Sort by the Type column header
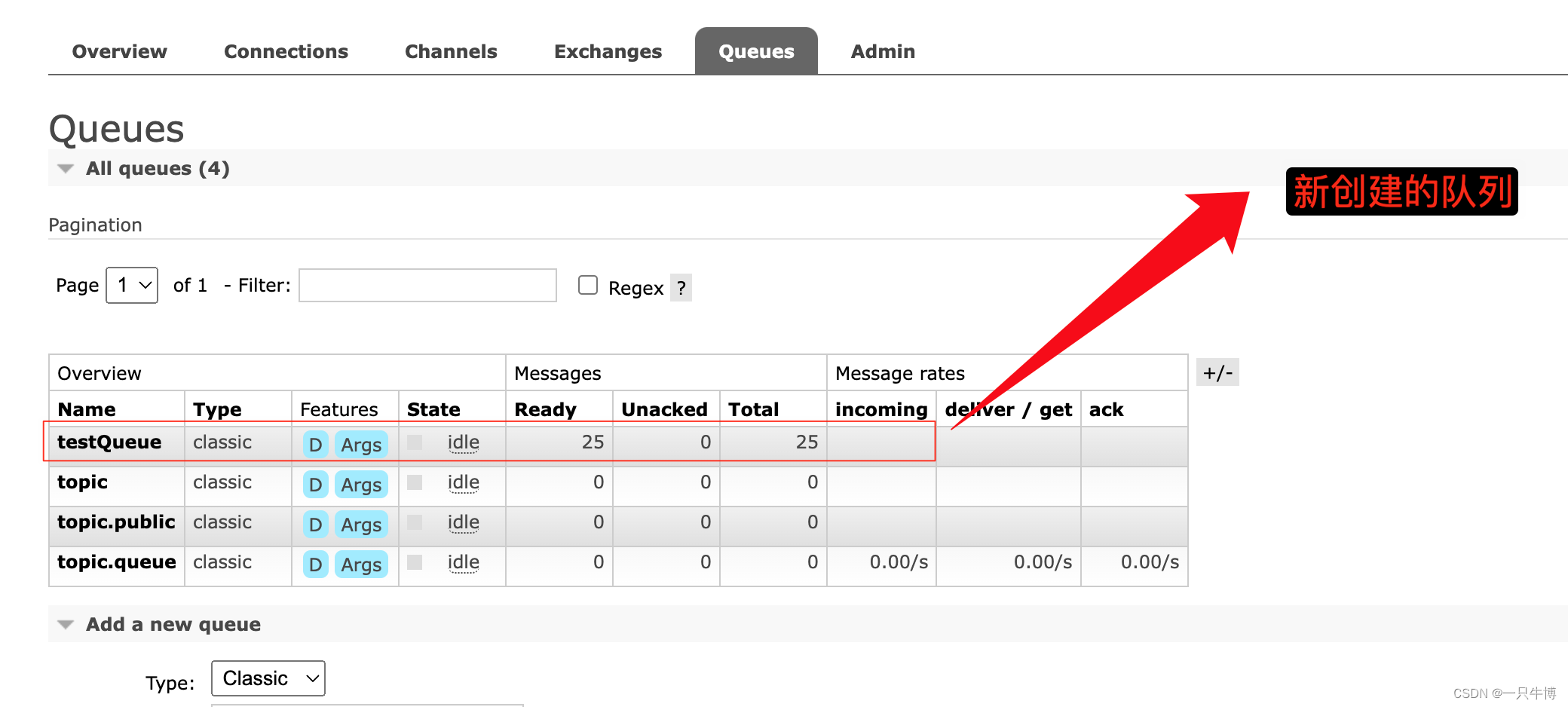 [x=217, y=409]
